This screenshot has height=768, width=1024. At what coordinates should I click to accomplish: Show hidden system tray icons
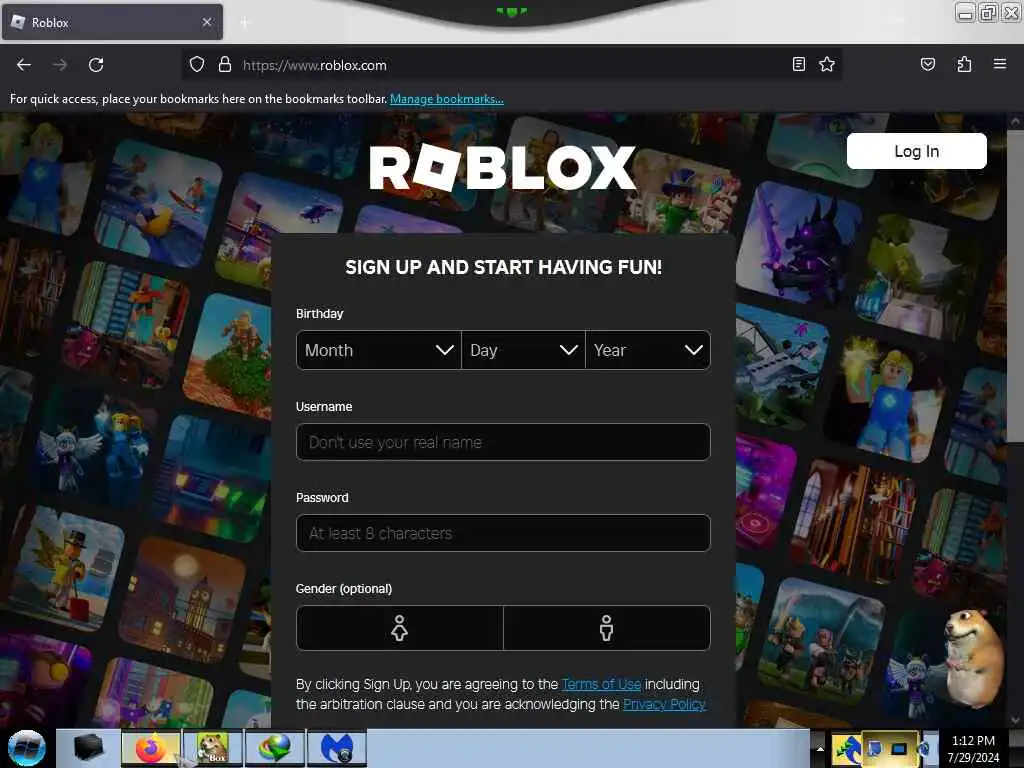820,748
